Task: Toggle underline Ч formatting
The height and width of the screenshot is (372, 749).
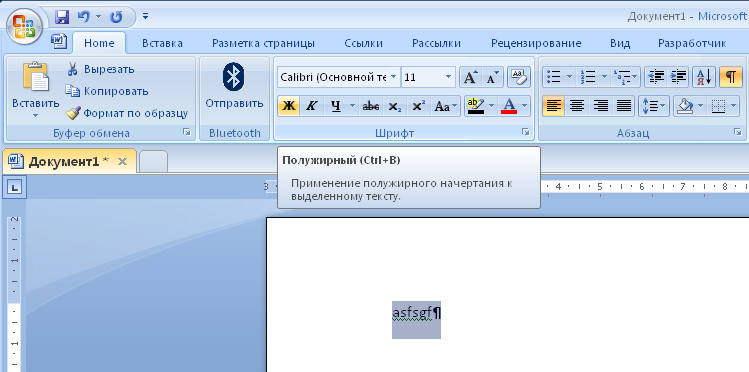Action: coord(336,106)
